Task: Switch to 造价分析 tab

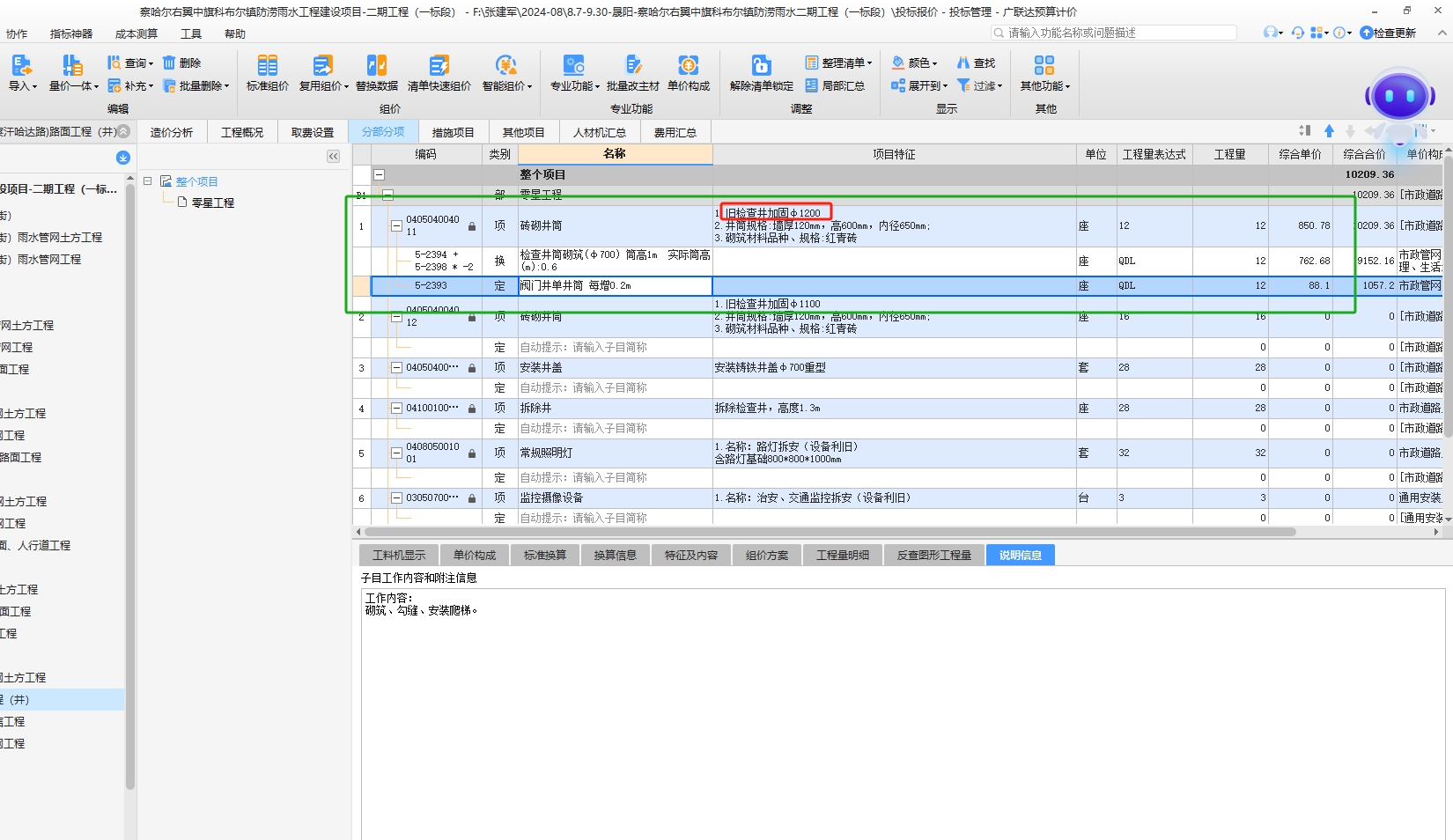Action: click(172, 132)
